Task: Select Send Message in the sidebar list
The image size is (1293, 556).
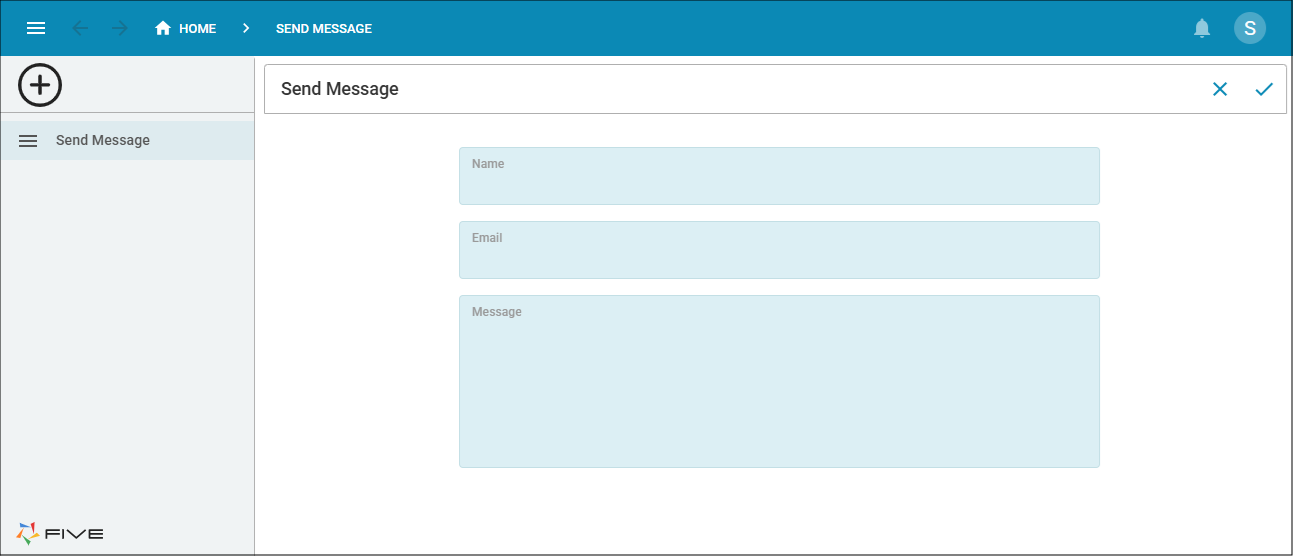Action: [x=127, y=140]
